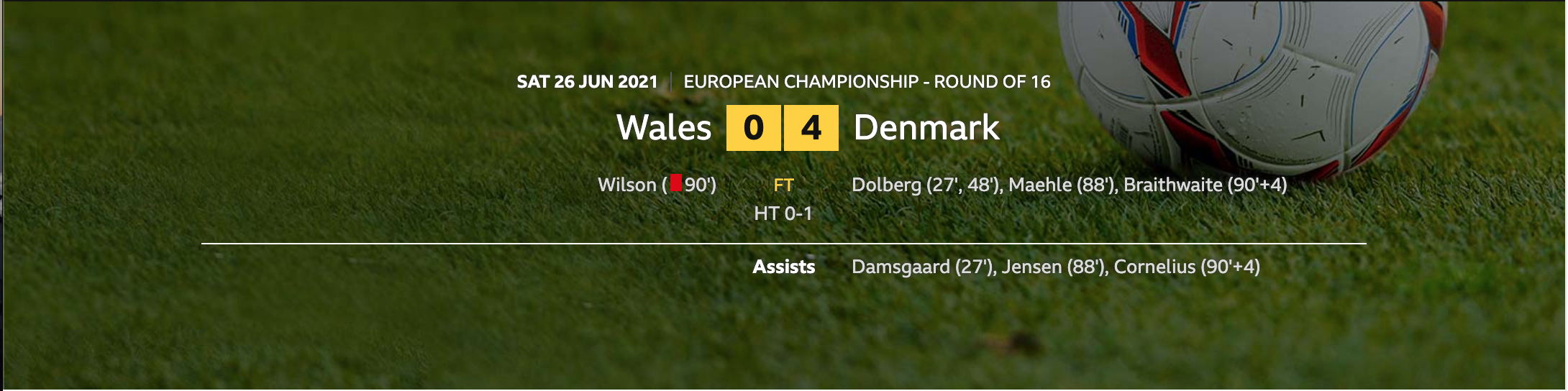Viewport: 1568px width, 391px height.
Task: Select assist Jensen (88')
Action: tap(1055, 267)
